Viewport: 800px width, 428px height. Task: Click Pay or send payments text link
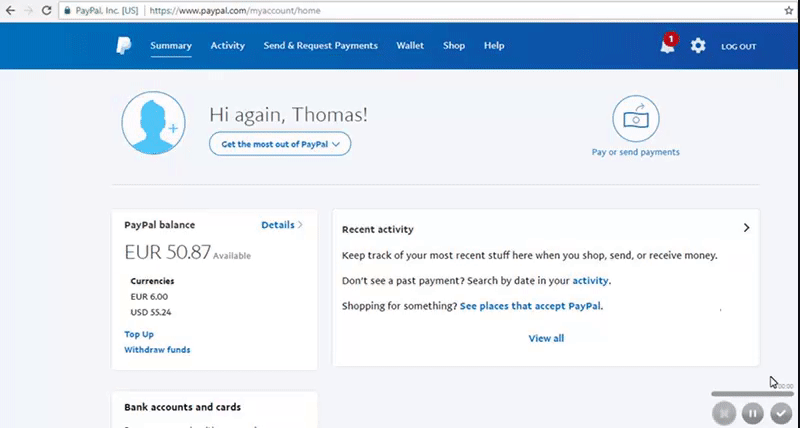[x=636, y=152]
